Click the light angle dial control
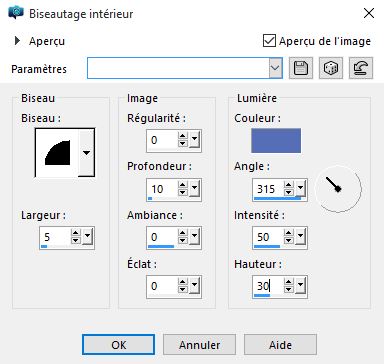This screenshot has width=384, height=364. coord(338,189)
